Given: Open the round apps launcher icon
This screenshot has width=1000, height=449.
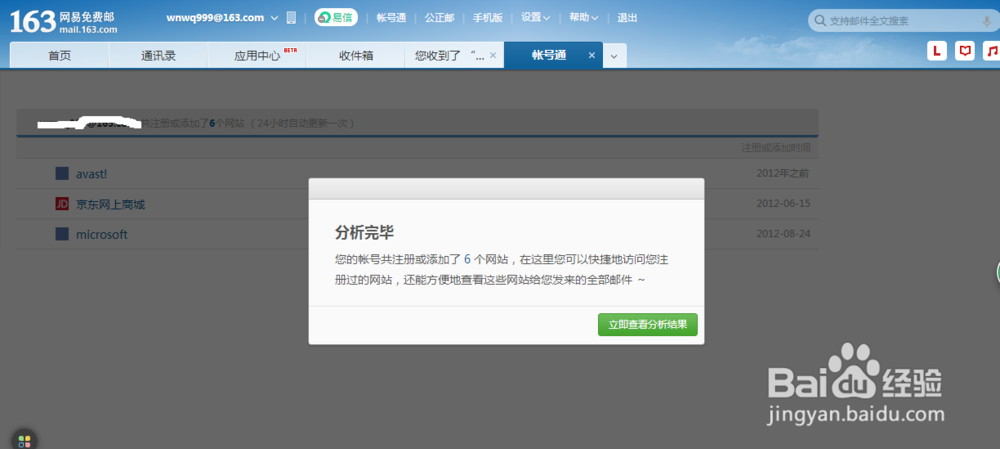Looking at the screenshot, I should [x=24, y=440].
